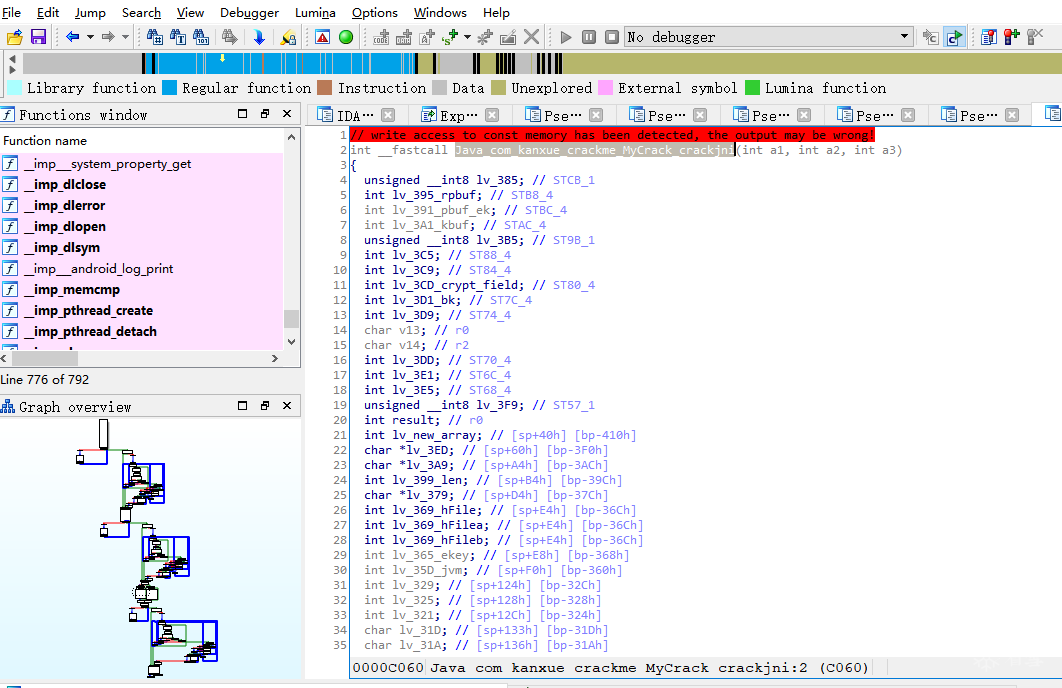Save the database with floppy icon
Viewport: 1062px width, 688px height.
pyautogui.click(x=39, y=37)
